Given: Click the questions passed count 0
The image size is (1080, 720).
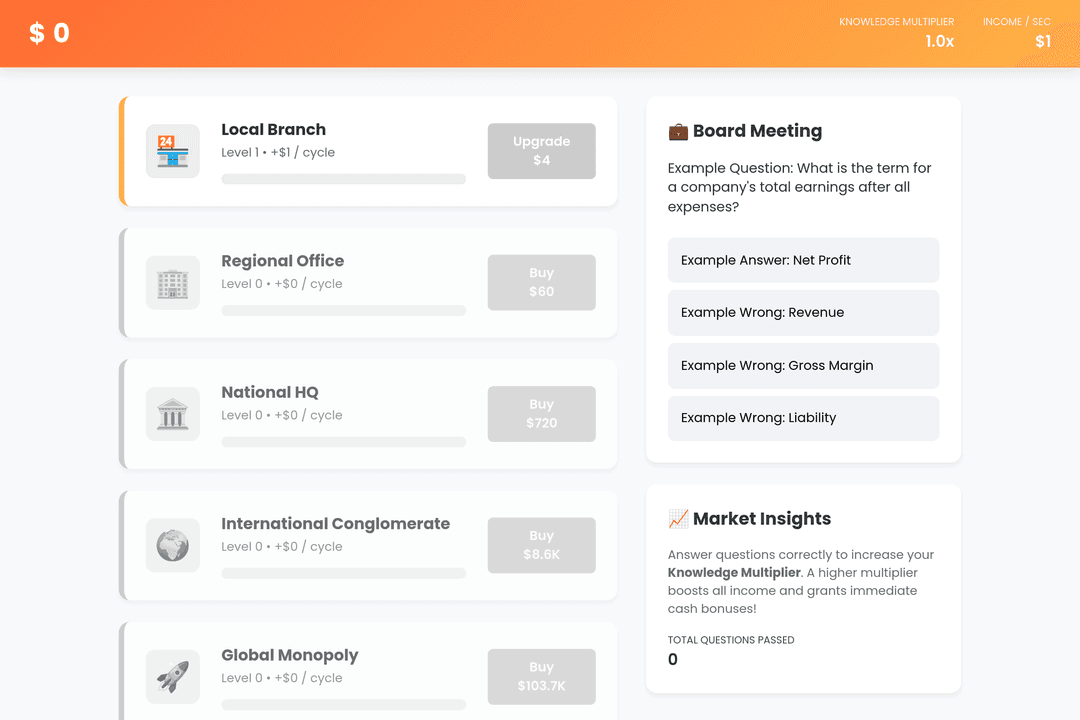Looking at the screenshot, I should [673, 659].
